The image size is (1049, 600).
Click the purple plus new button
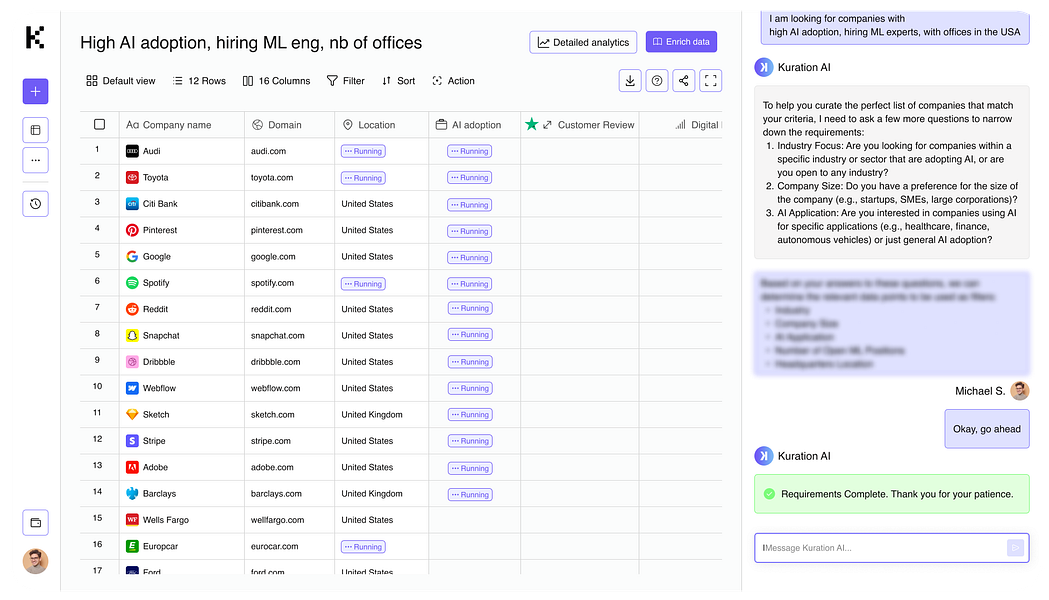[x=35, y=92]
